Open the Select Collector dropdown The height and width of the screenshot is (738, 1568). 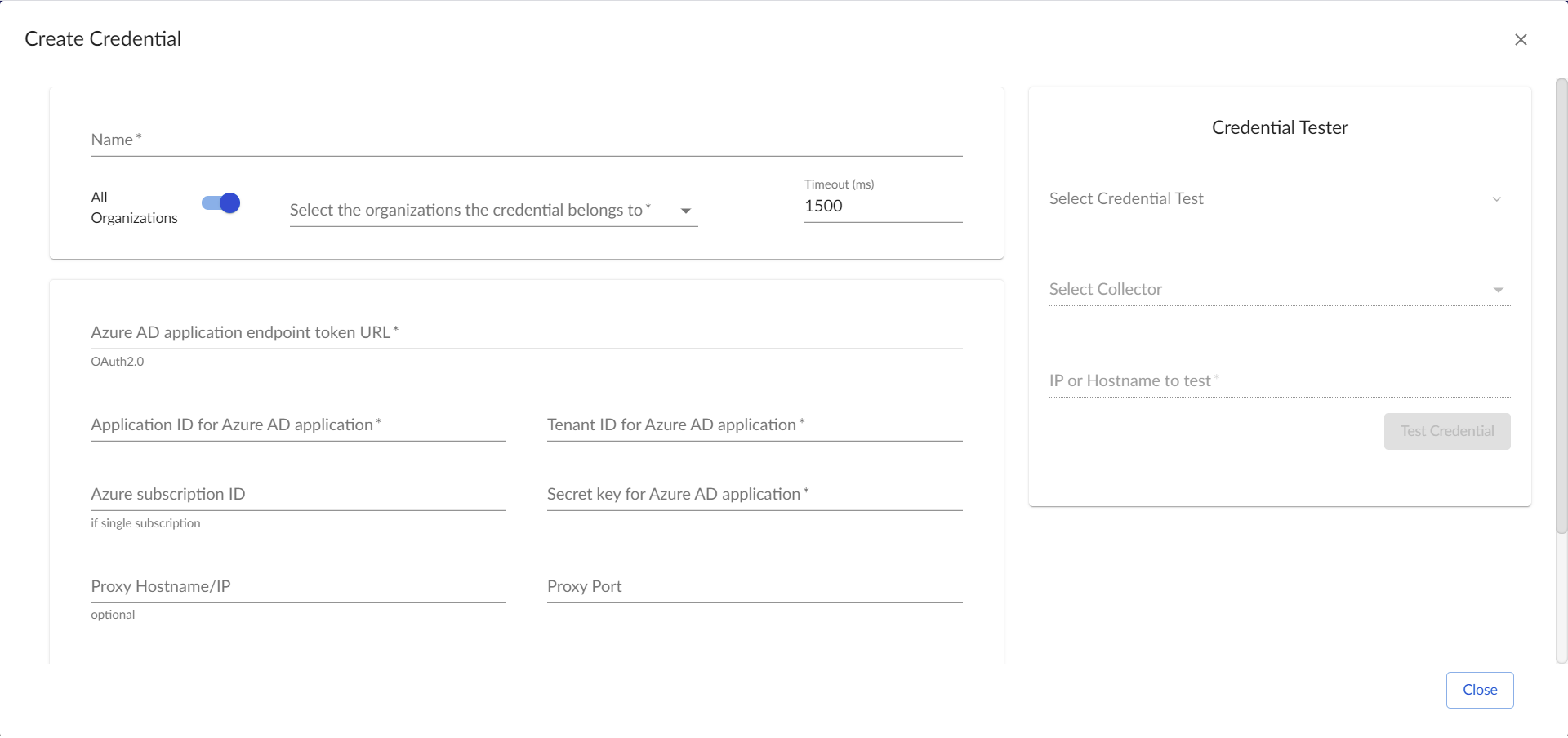[1278, 290]
